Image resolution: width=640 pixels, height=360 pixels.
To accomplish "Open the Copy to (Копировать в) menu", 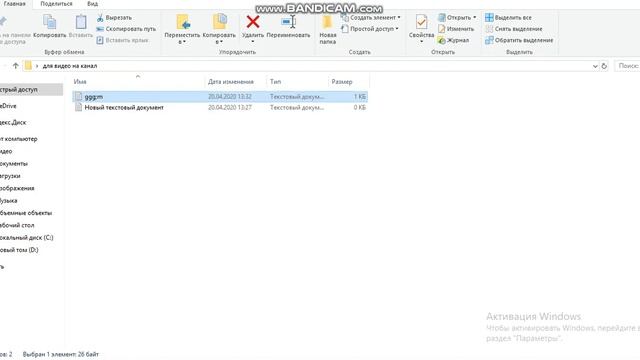I will (x=219, y=29).
